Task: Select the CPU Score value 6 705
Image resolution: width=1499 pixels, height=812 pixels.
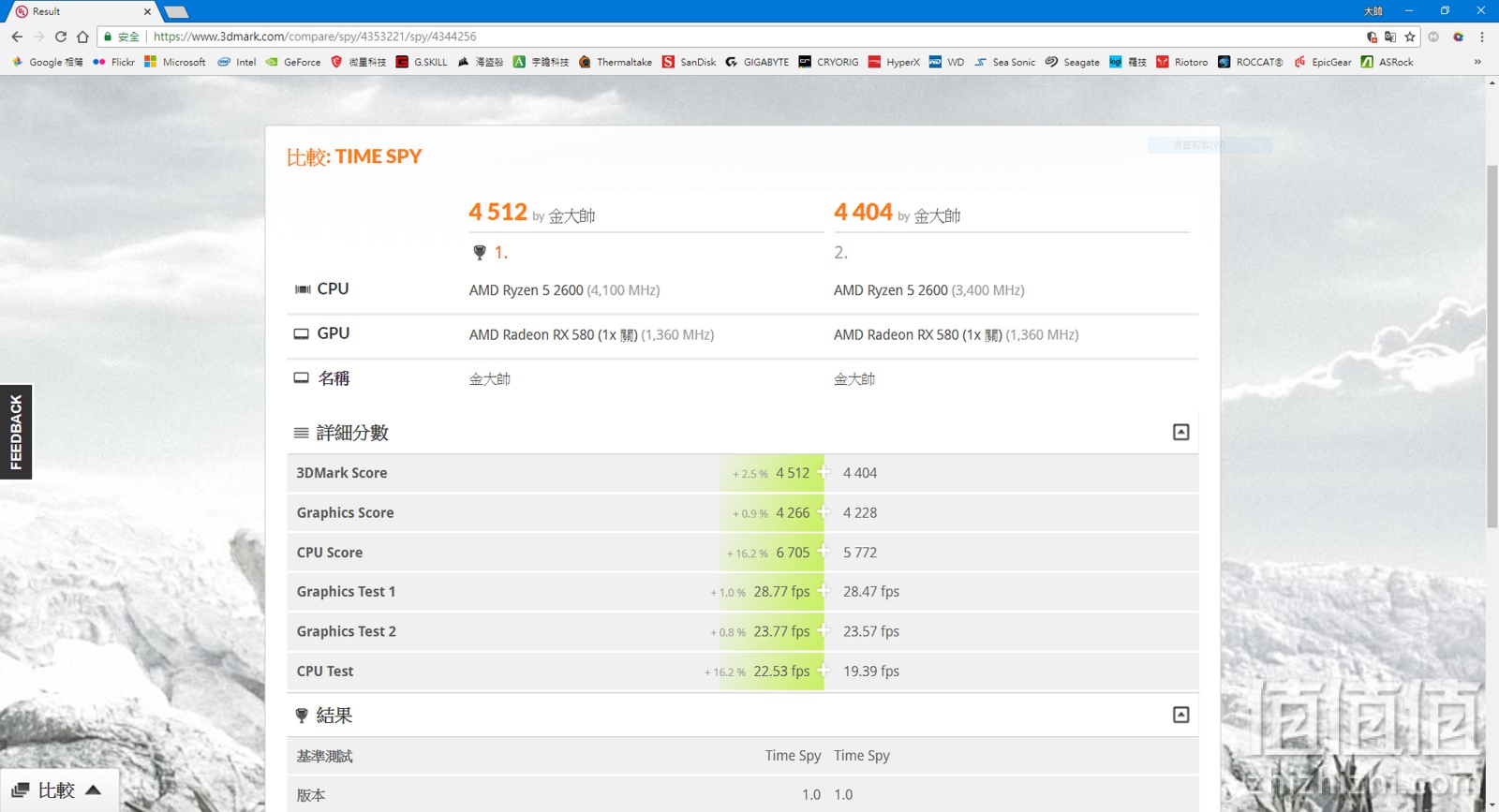Action: point(793,553)
